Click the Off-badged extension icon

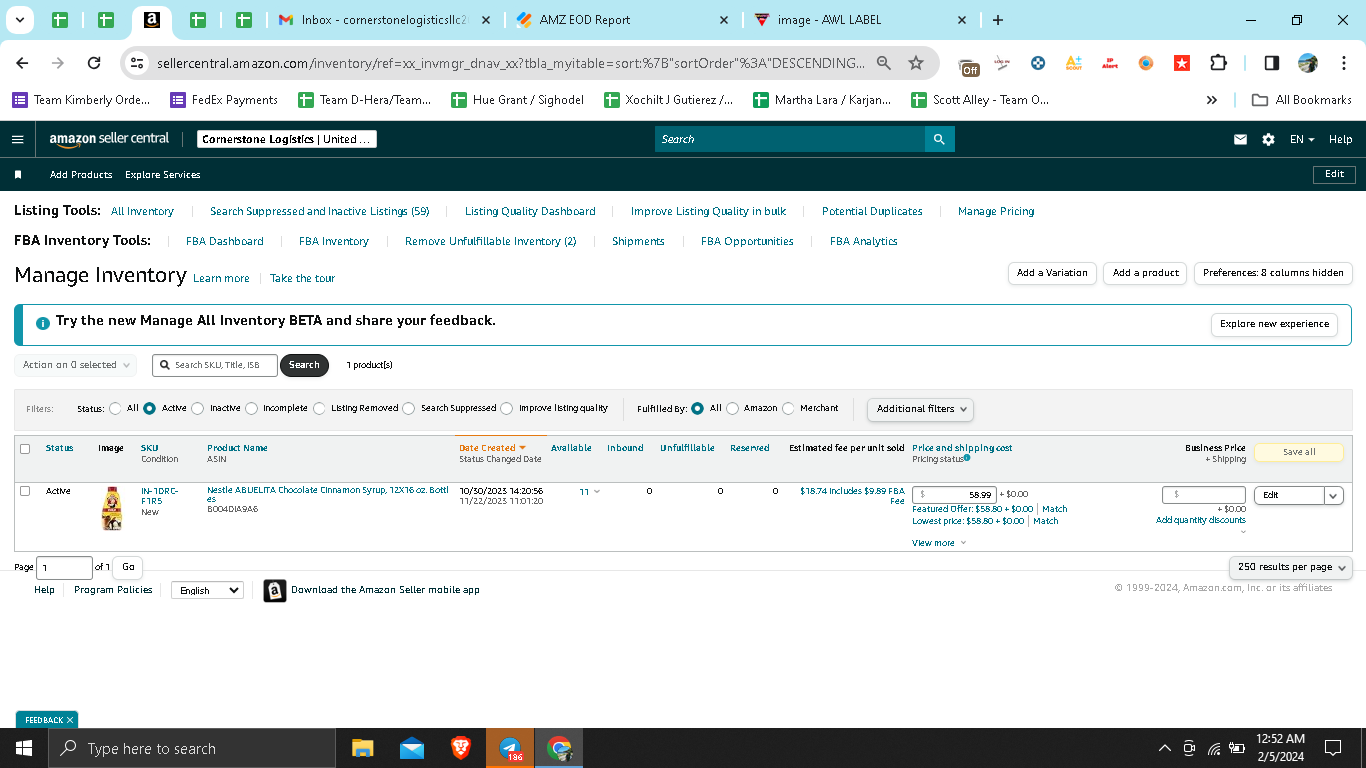click(969, 64)
